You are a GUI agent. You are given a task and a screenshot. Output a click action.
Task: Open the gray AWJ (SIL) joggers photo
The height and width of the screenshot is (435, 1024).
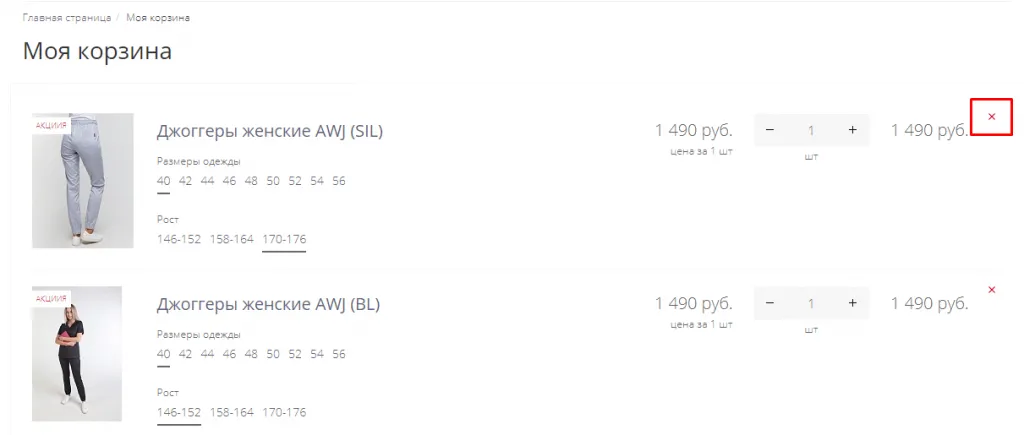[83, 180]
